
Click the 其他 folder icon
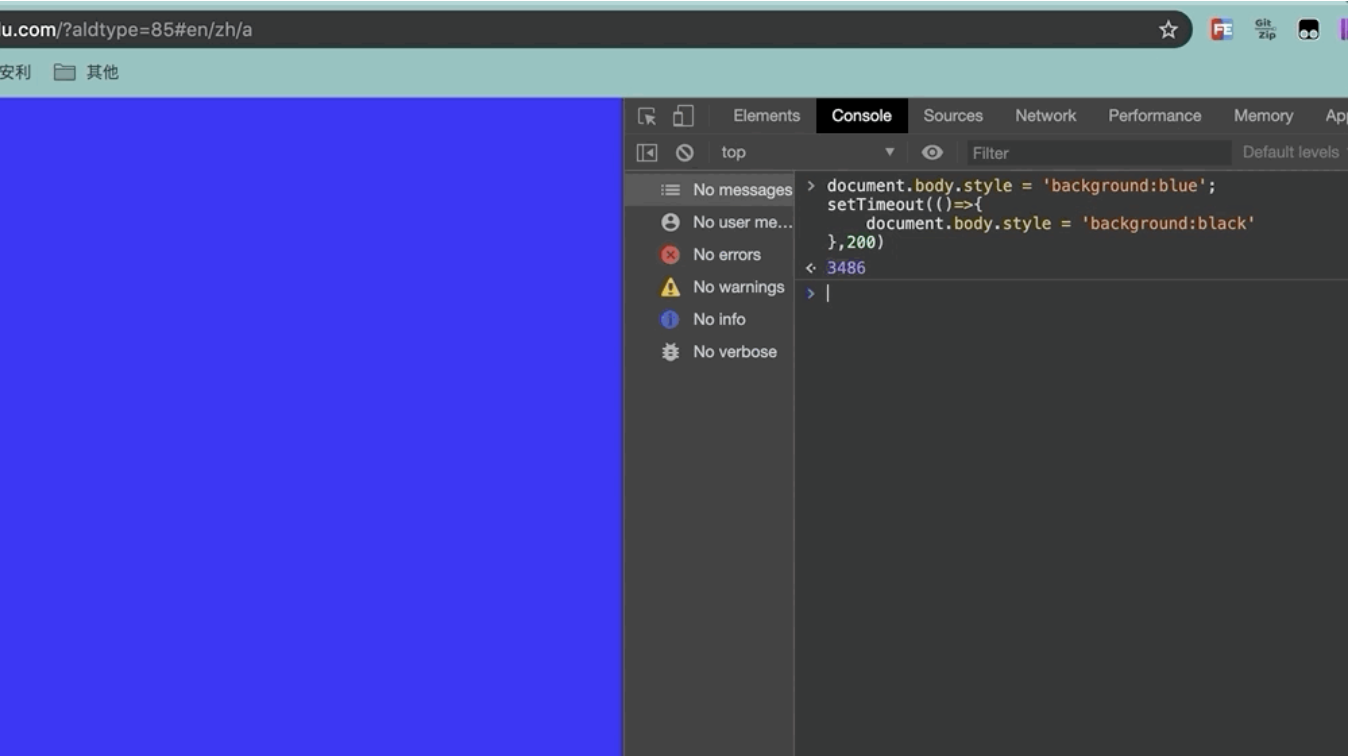[x=65, y=72]
